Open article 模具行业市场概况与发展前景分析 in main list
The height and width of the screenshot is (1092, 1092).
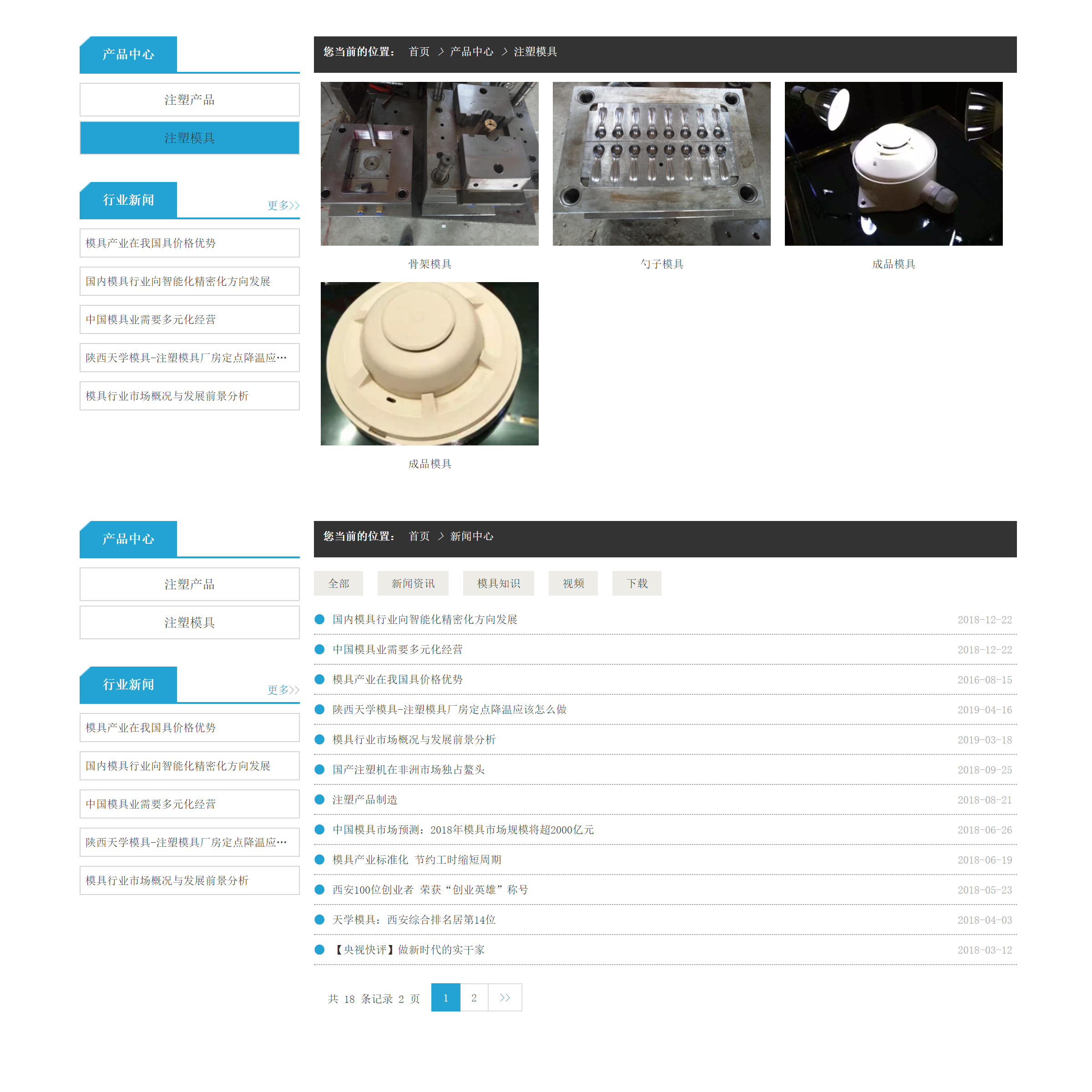414,739
